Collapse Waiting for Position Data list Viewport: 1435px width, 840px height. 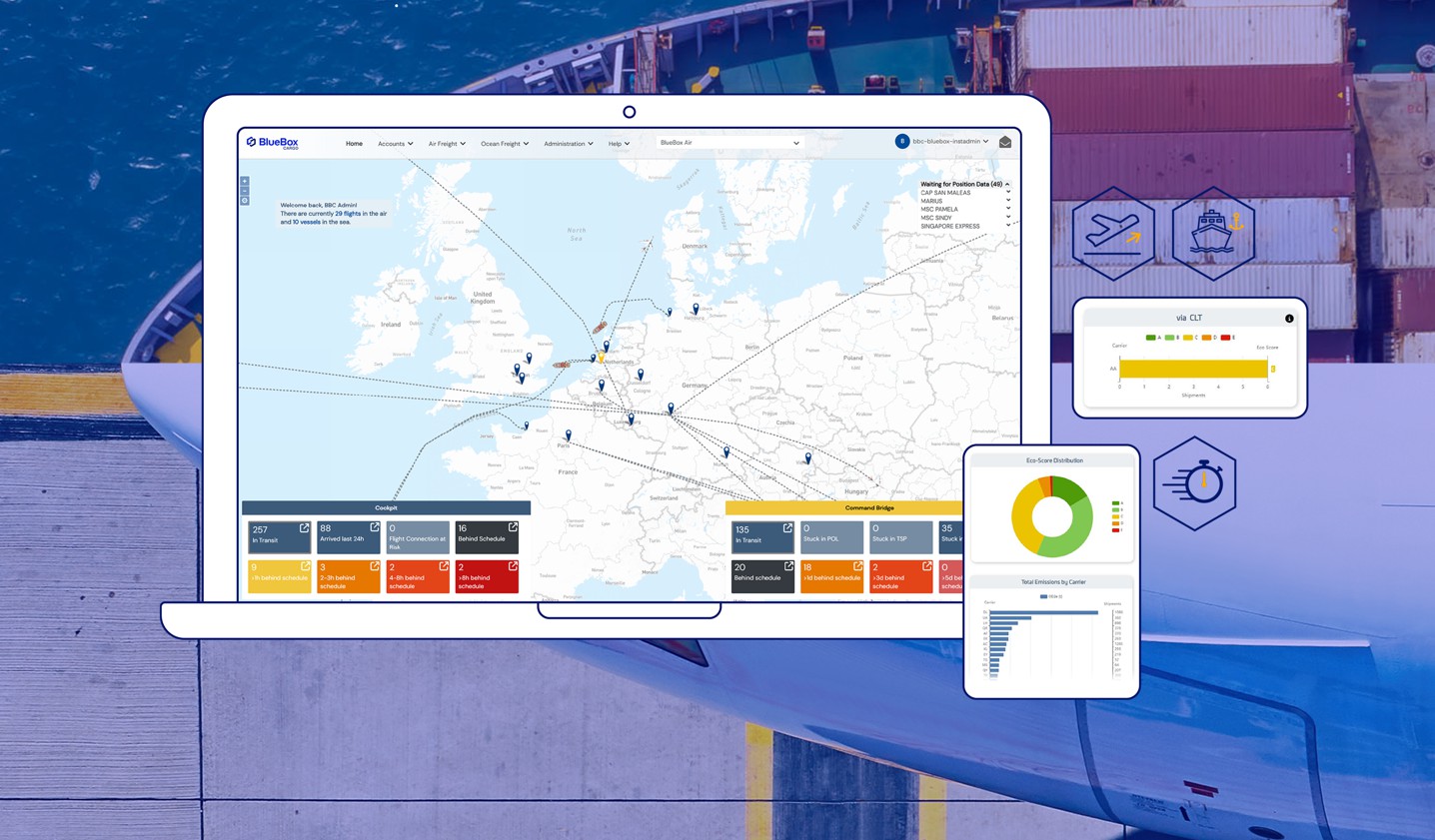tap(1007, 184)
